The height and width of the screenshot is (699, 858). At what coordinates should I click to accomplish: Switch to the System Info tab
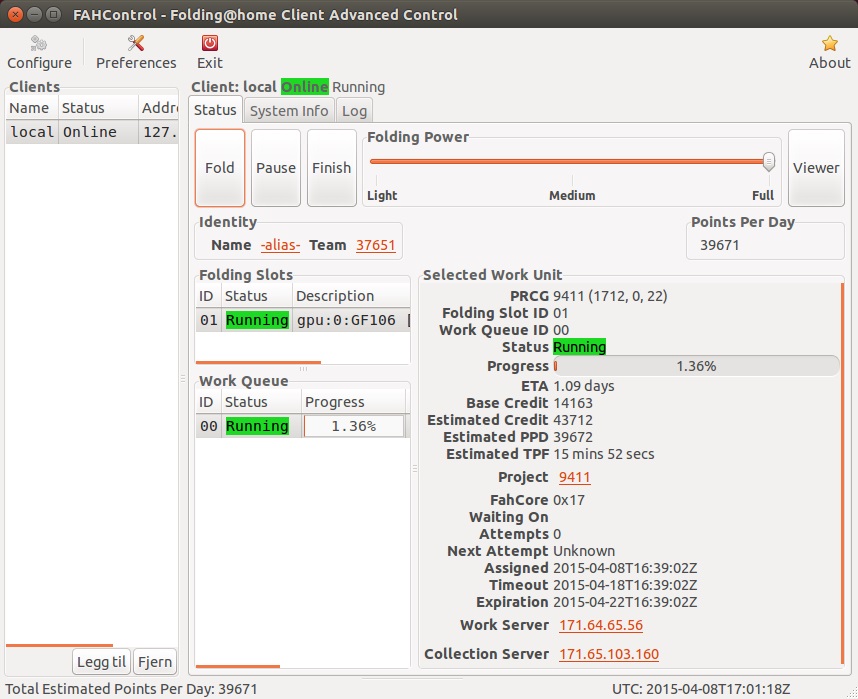[x=289, y=111]
